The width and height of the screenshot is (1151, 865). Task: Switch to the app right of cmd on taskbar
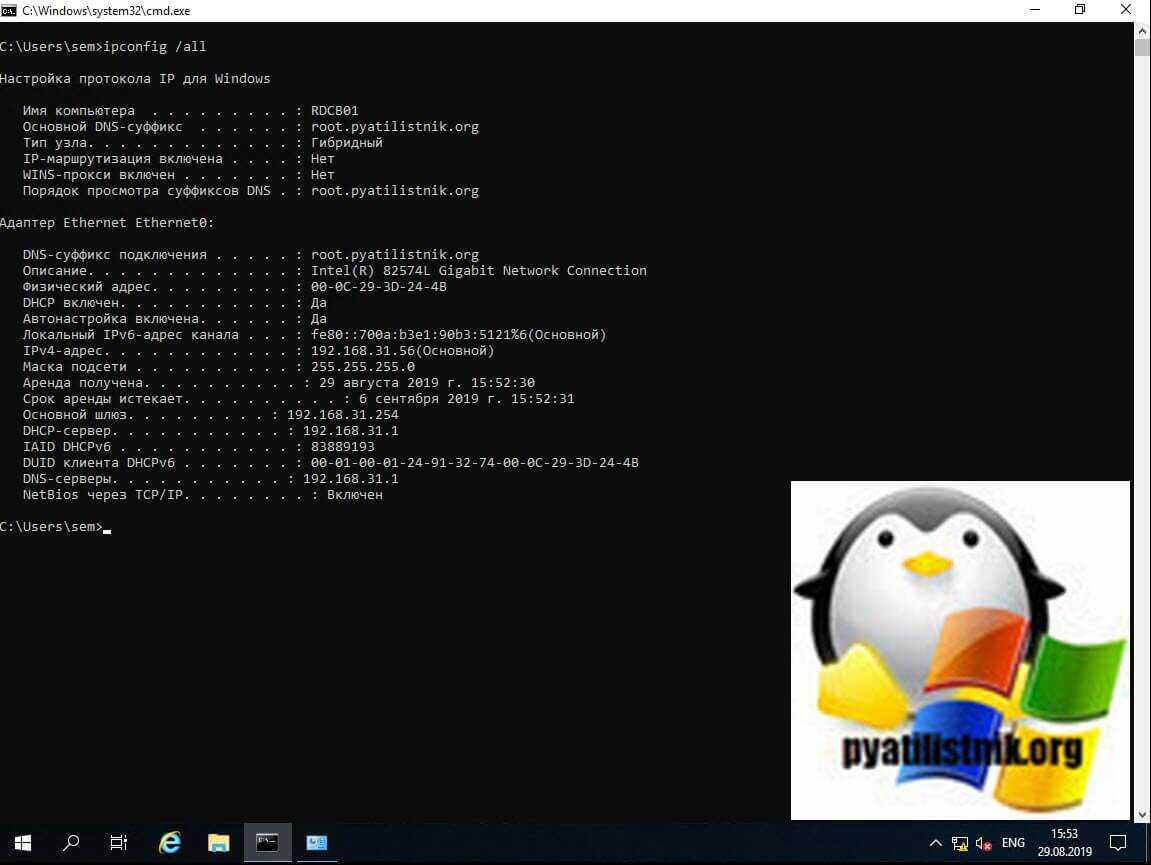pos(316,843)
